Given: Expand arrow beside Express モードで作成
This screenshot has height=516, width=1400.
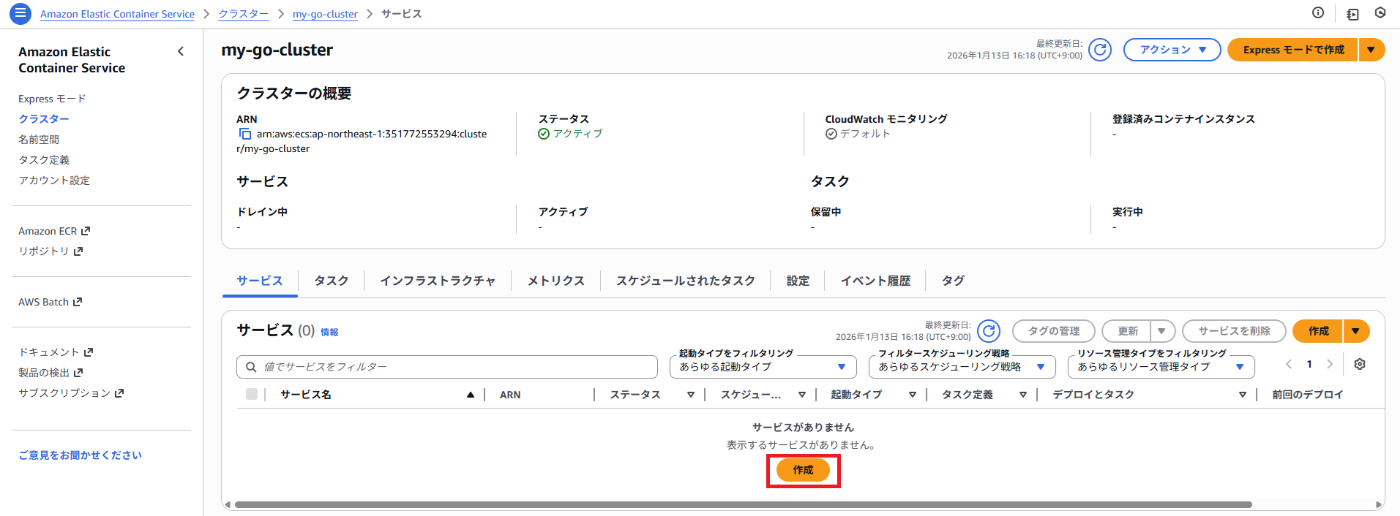Looking at the screenshot, I should click(x=1371, y=50).
